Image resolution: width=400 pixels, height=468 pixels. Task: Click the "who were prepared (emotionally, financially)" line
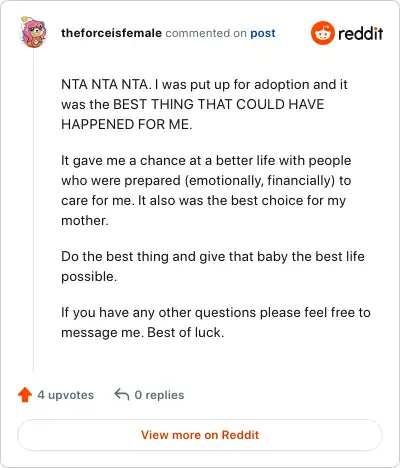(206, 181)
